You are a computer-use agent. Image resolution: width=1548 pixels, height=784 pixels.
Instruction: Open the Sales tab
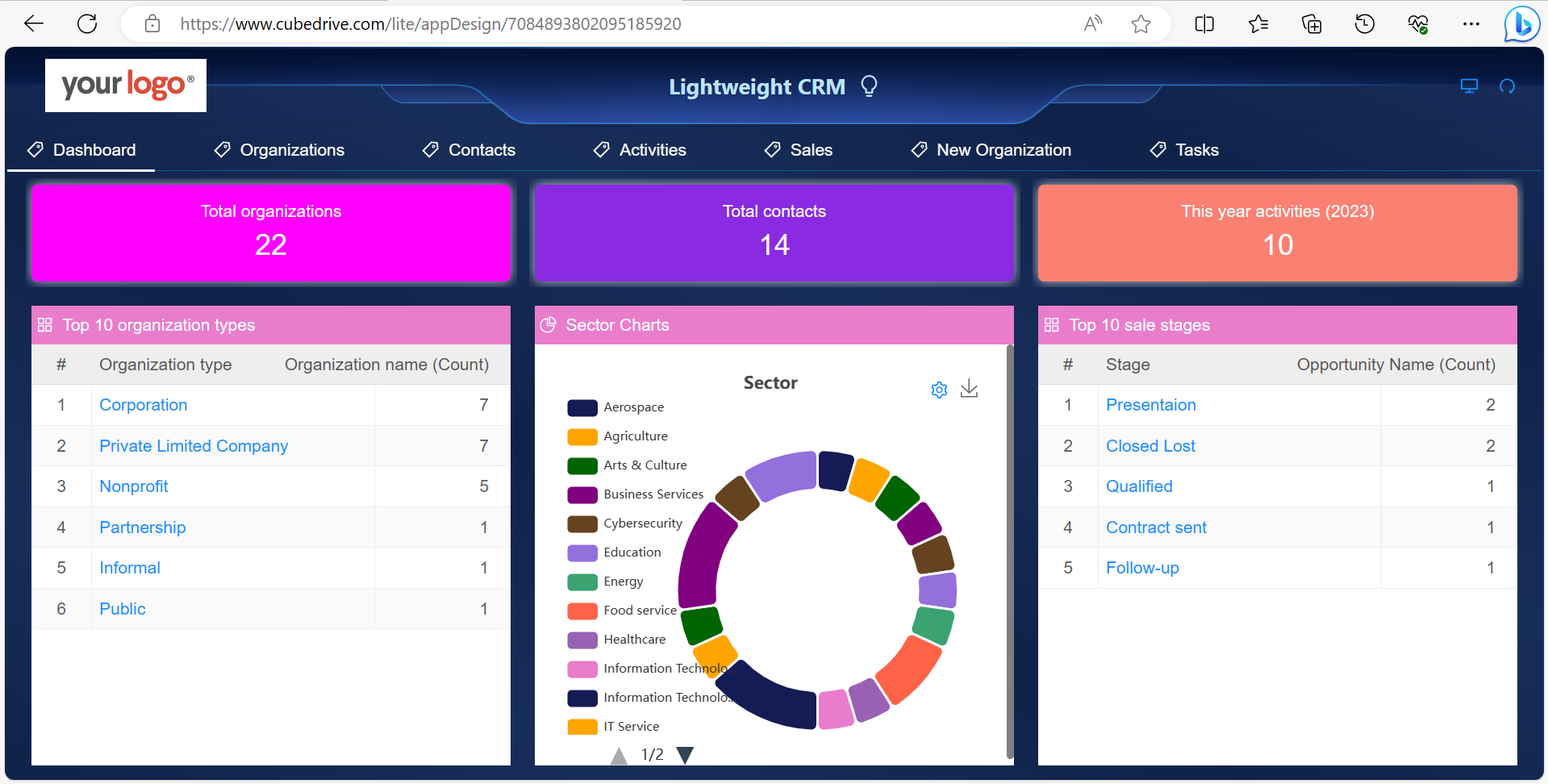click(x=799, y=150)
